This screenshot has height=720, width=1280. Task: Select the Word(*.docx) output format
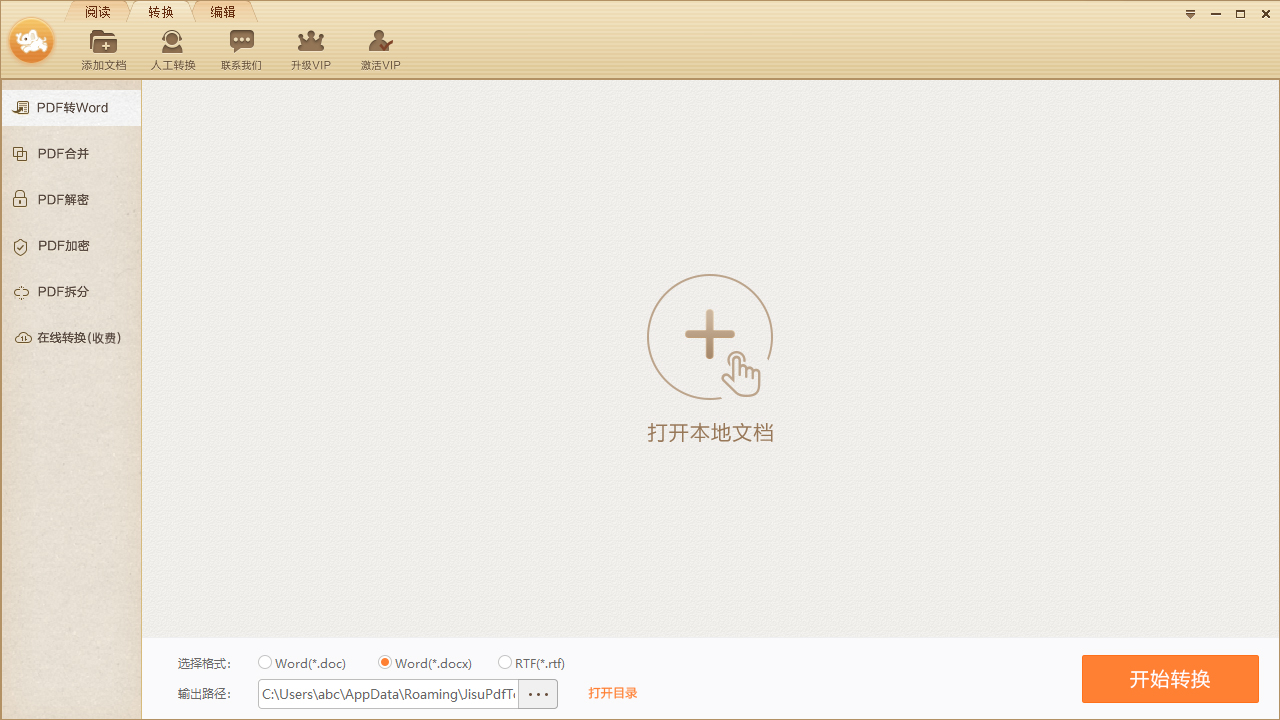[385, 662]
